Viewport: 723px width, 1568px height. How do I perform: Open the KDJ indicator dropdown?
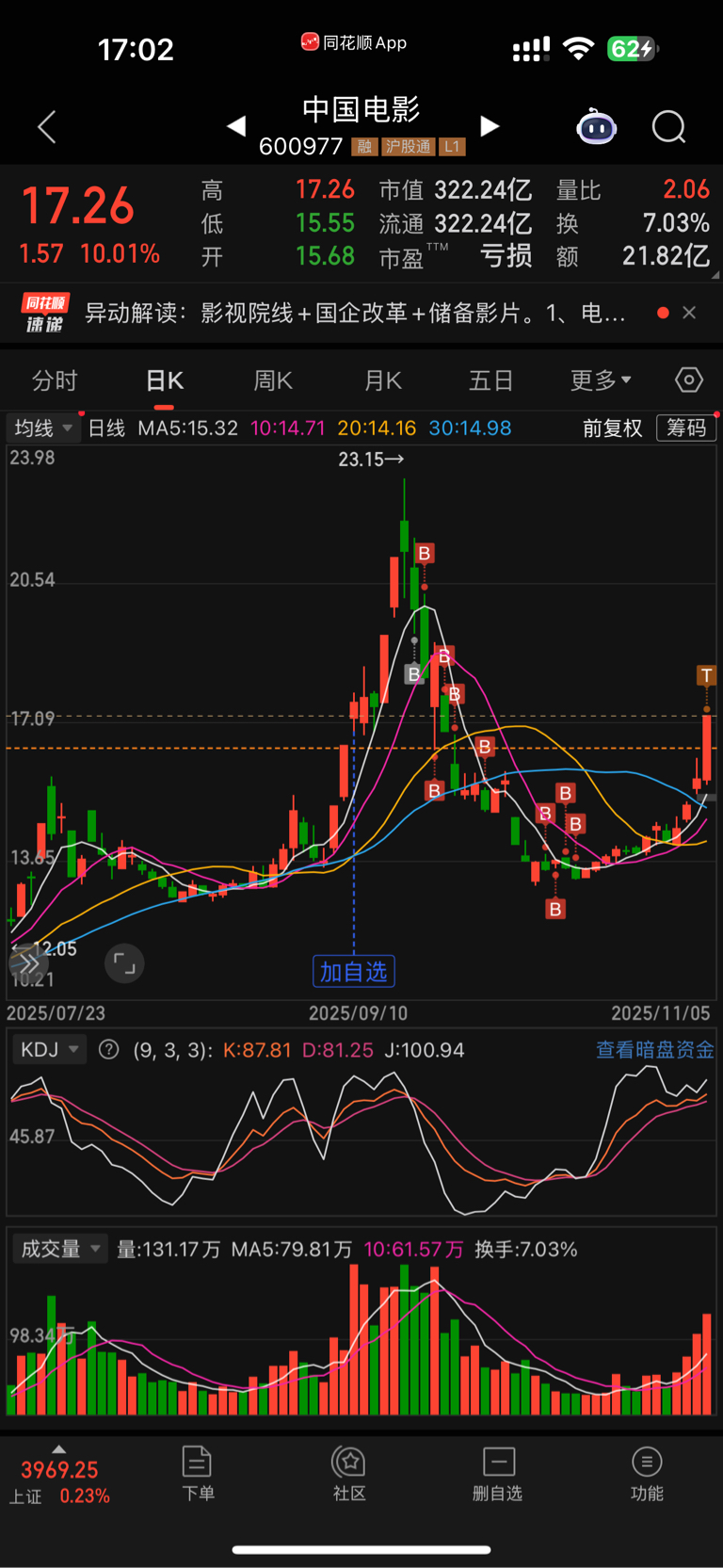49,1049
